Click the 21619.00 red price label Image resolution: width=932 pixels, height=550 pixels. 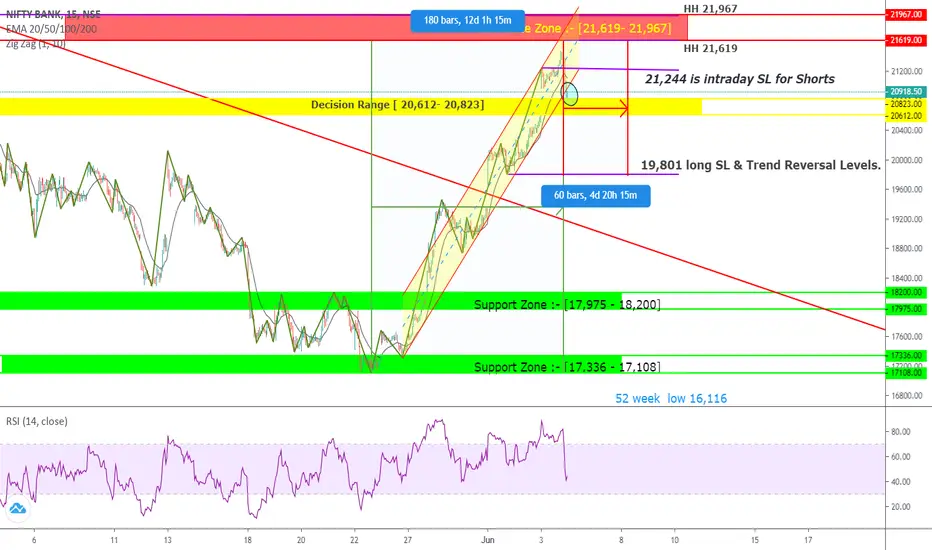tap(906, 40)
